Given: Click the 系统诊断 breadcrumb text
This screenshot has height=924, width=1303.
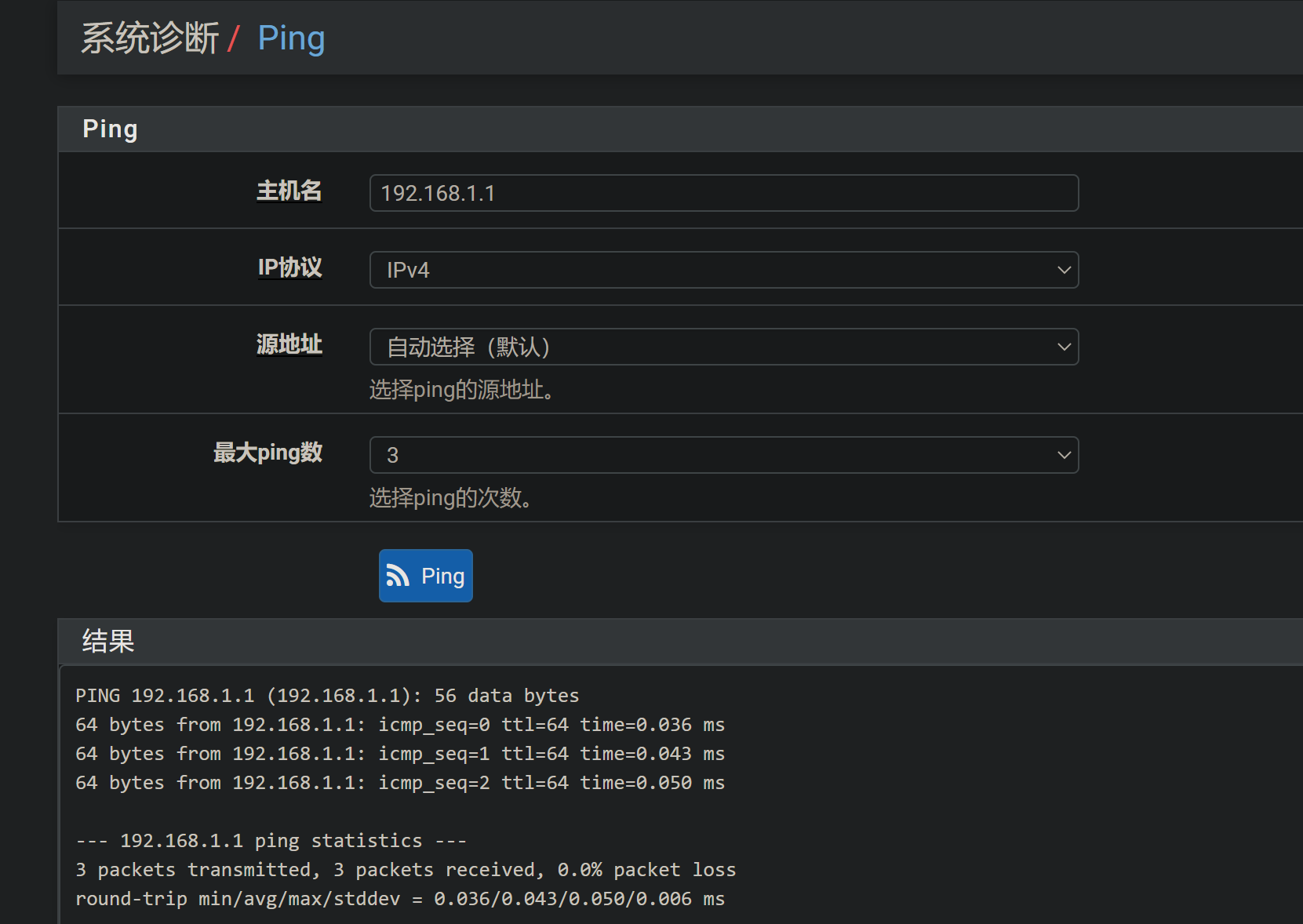Looking at the screenshot, I should [150, 38].
